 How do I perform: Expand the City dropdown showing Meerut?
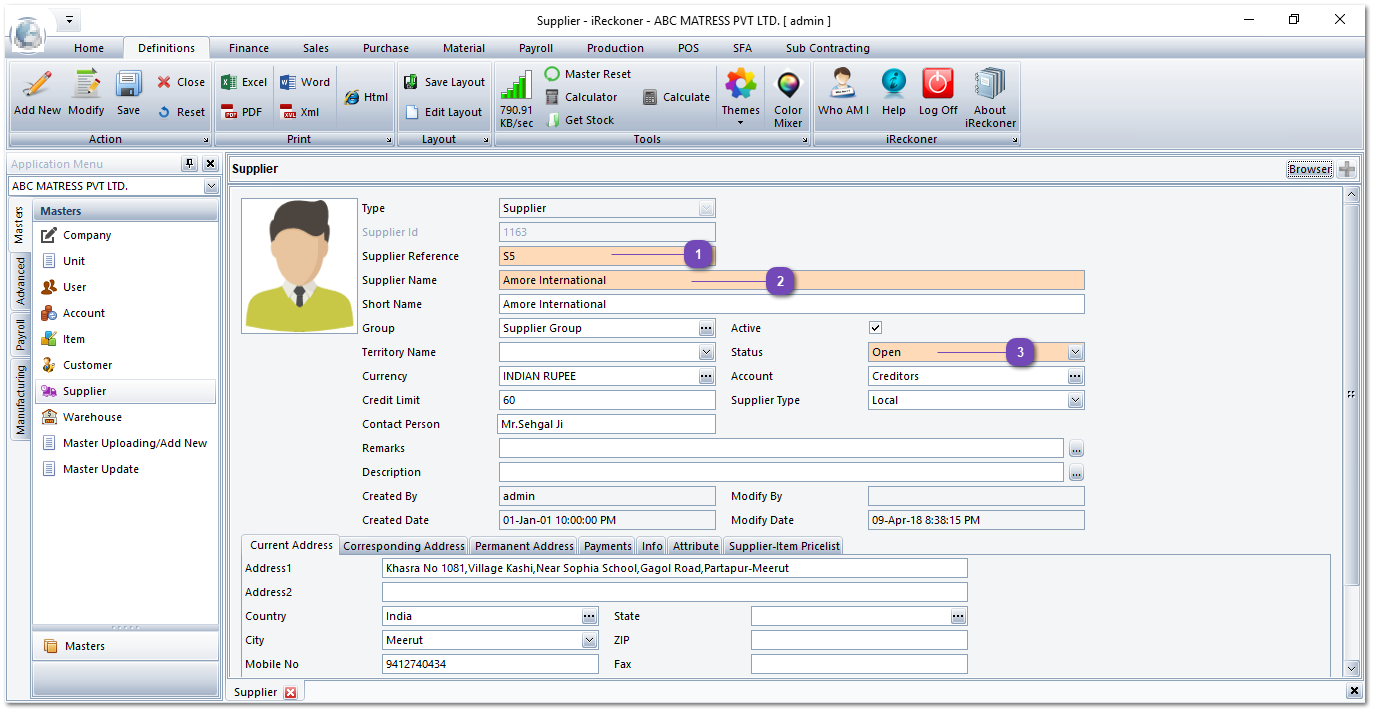coord(589,640)
